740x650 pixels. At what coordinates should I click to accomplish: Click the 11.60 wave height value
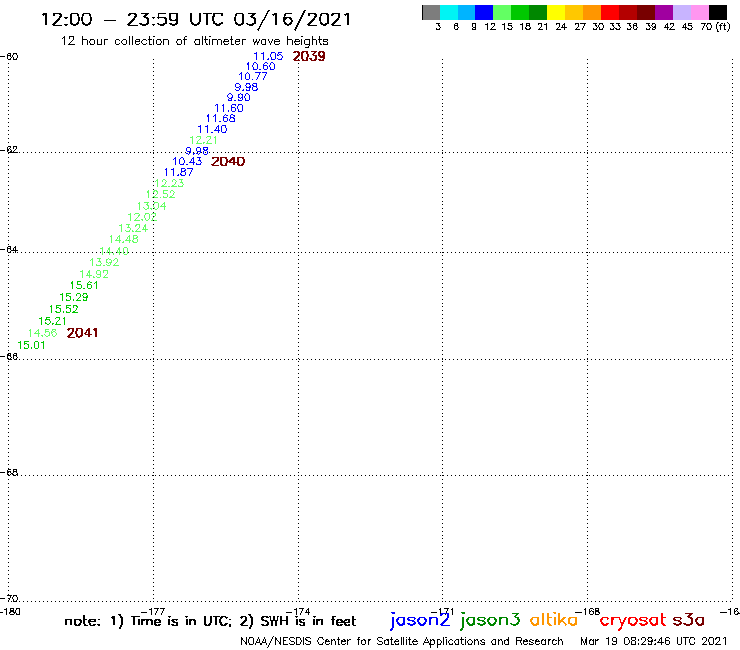[228, 108]
